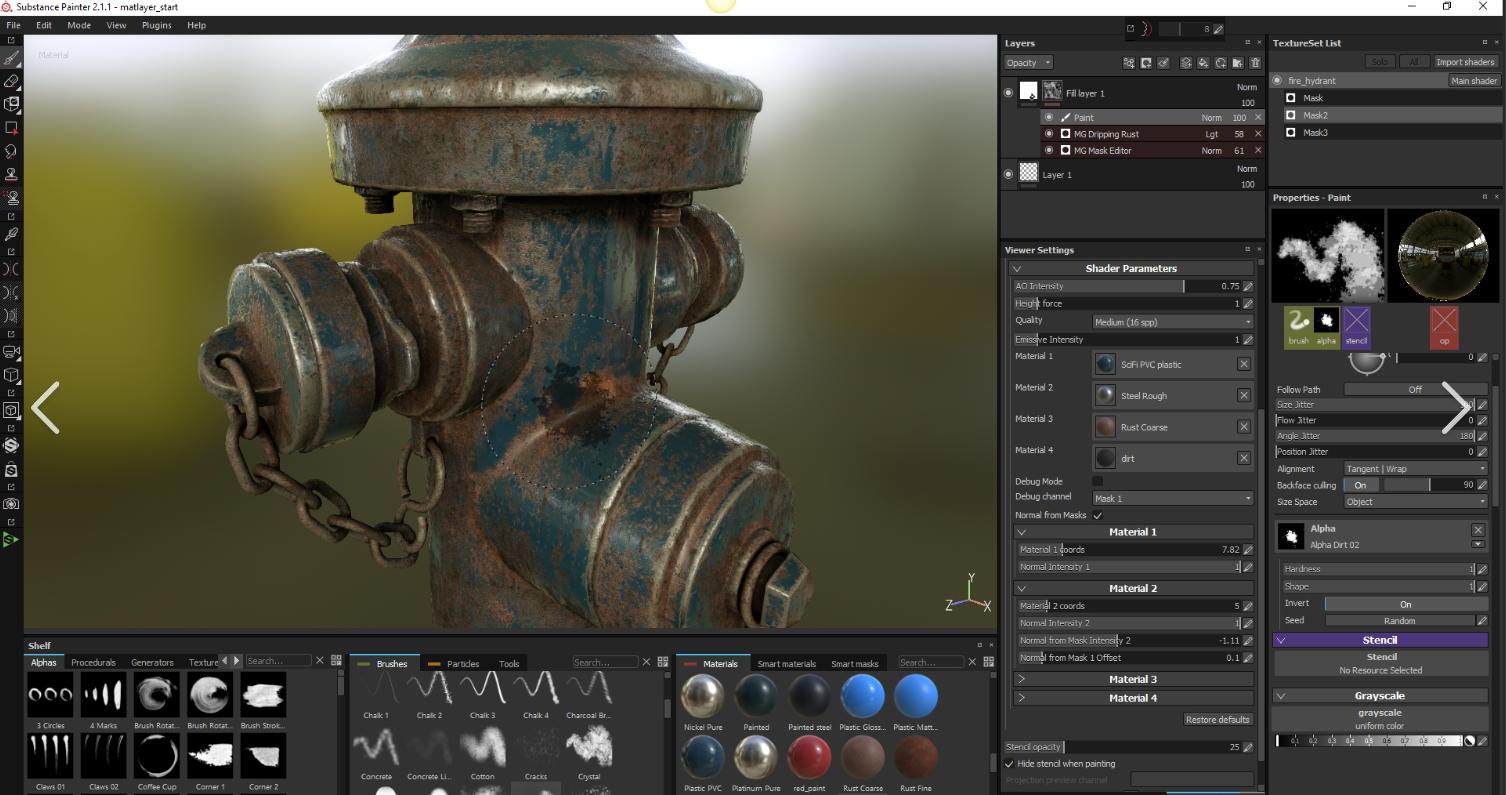Screen dimensions: 1506x795
Task: Switch to the Smart materials tab
Action: pyautogui.click(x=786, y=663)
